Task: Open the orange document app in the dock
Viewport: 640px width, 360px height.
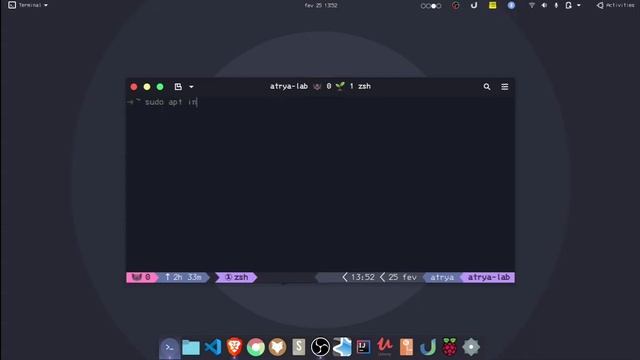Action: point(406,347)
